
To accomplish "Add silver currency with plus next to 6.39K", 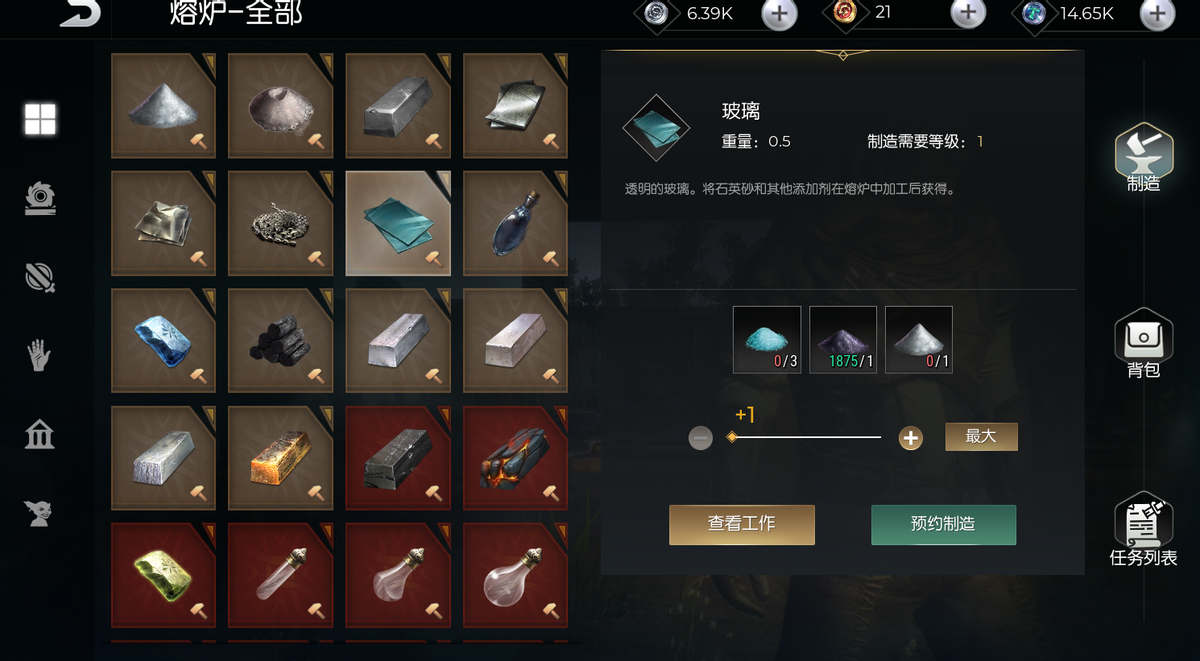I will [780, 14].
